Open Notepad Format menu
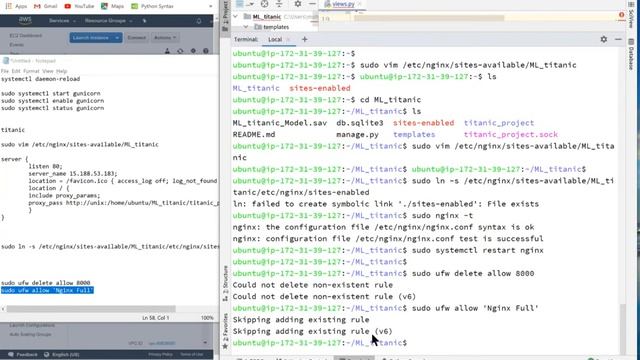Viewport: 640px width, 360px height. click(x=31, y=71)
